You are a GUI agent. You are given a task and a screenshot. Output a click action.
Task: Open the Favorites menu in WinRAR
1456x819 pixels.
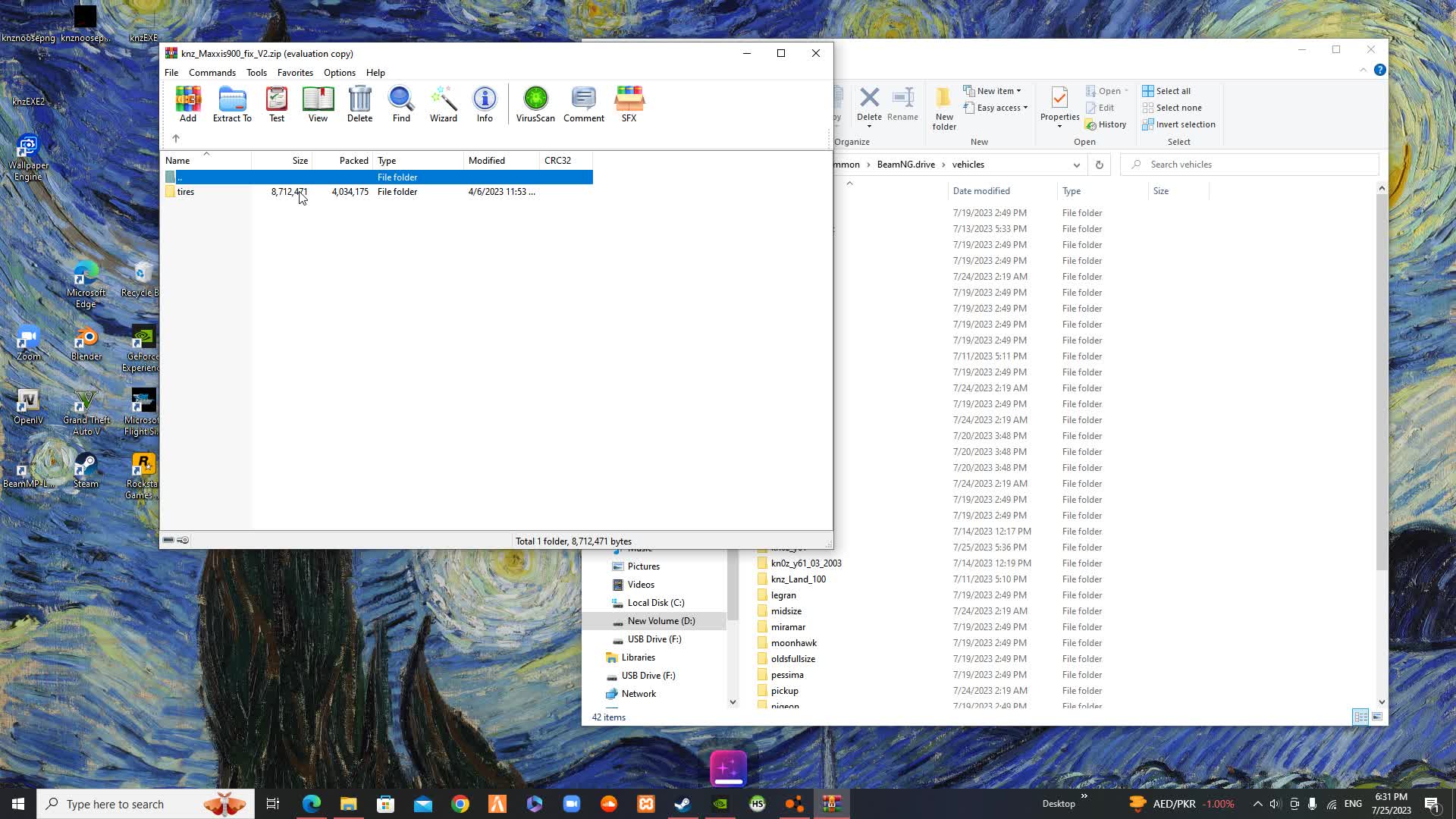(x=295, y=73)
